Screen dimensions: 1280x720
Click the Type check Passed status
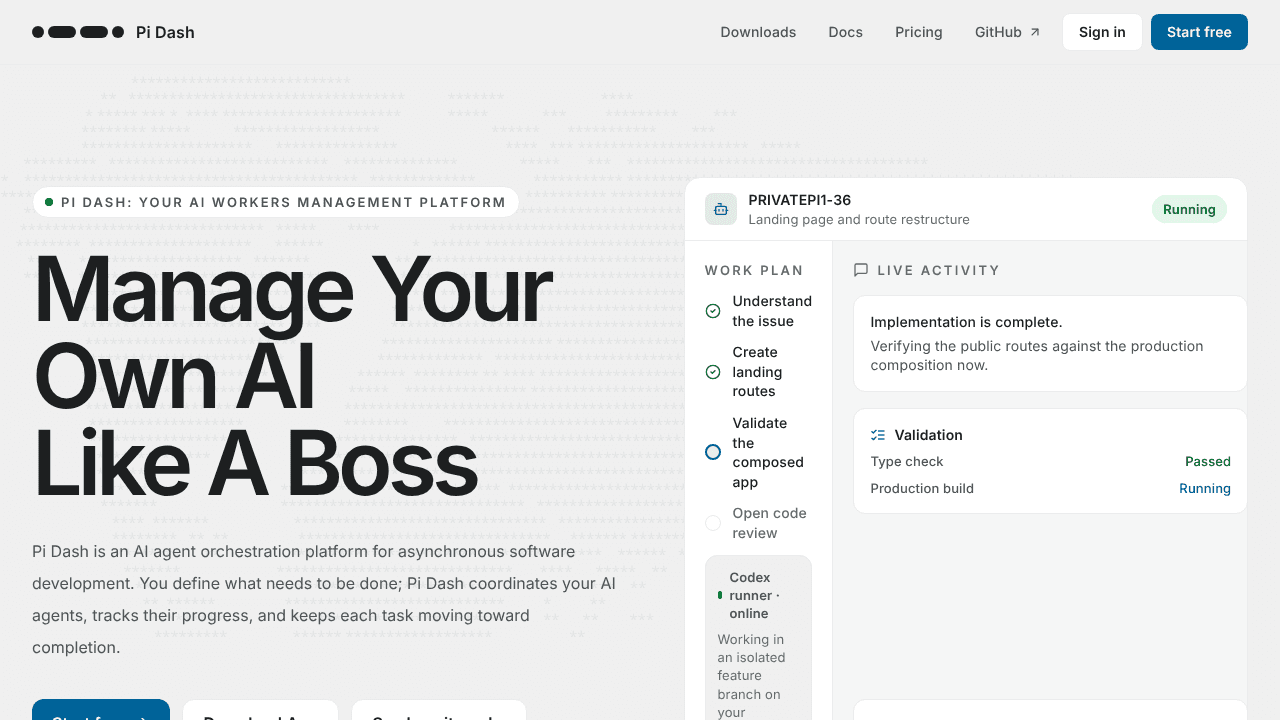click(1207, 461)
